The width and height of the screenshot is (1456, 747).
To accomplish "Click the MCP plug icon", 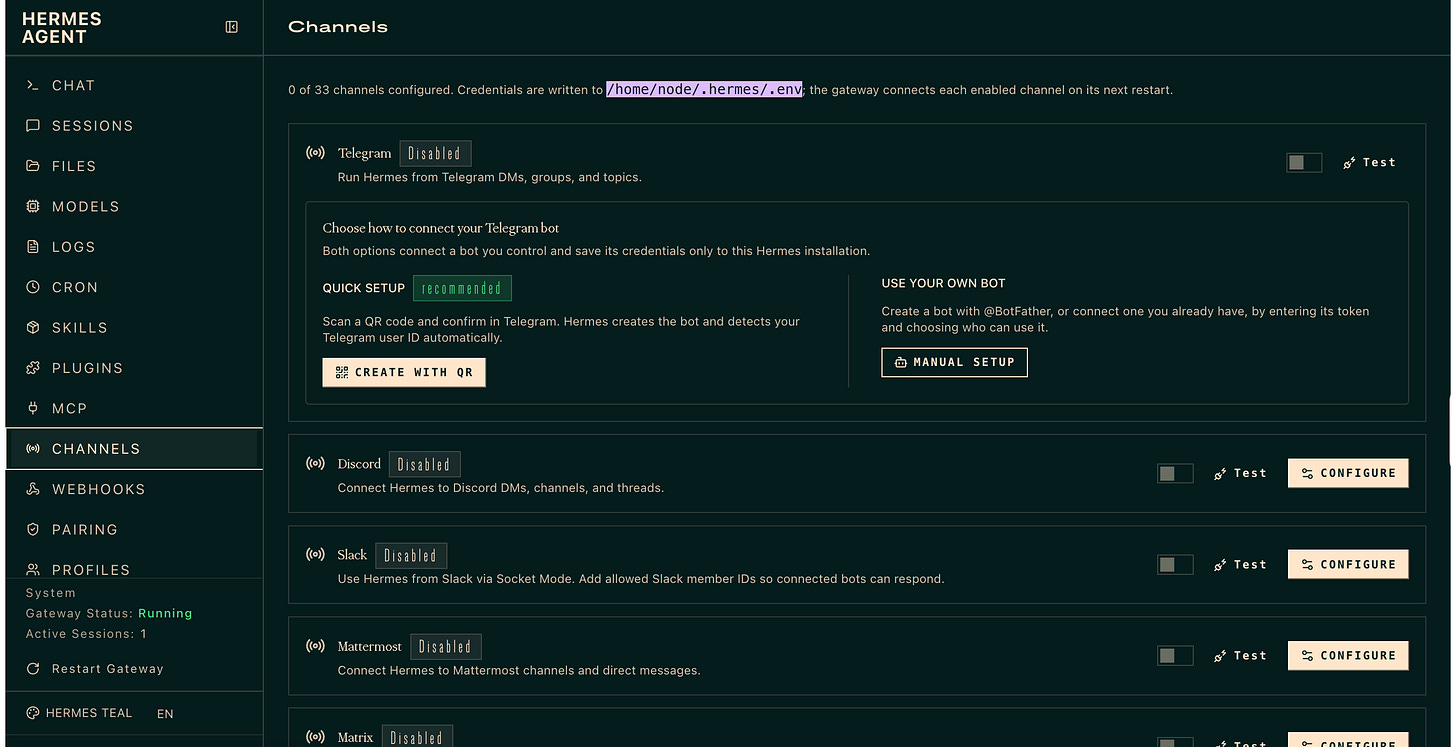I will tap(33, 408).
